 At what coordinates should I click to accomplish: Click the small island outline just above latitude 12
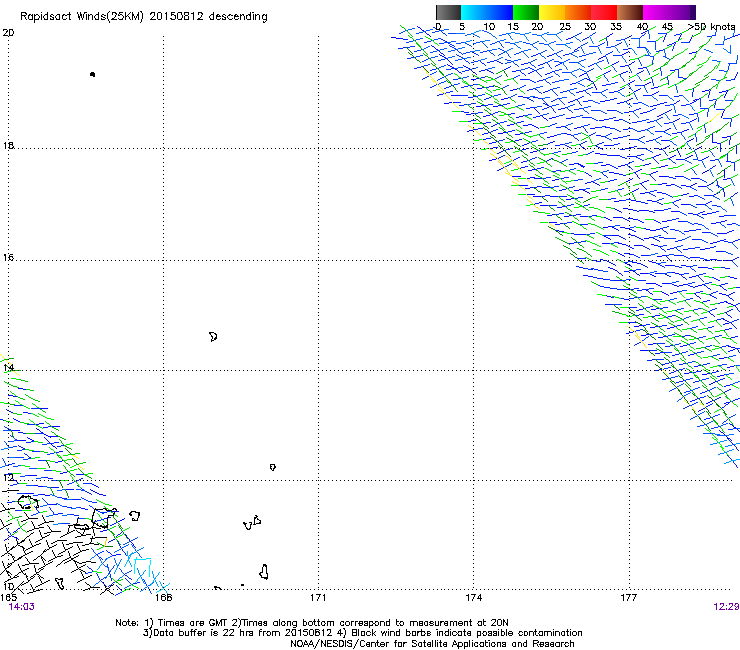click(273, 467)
